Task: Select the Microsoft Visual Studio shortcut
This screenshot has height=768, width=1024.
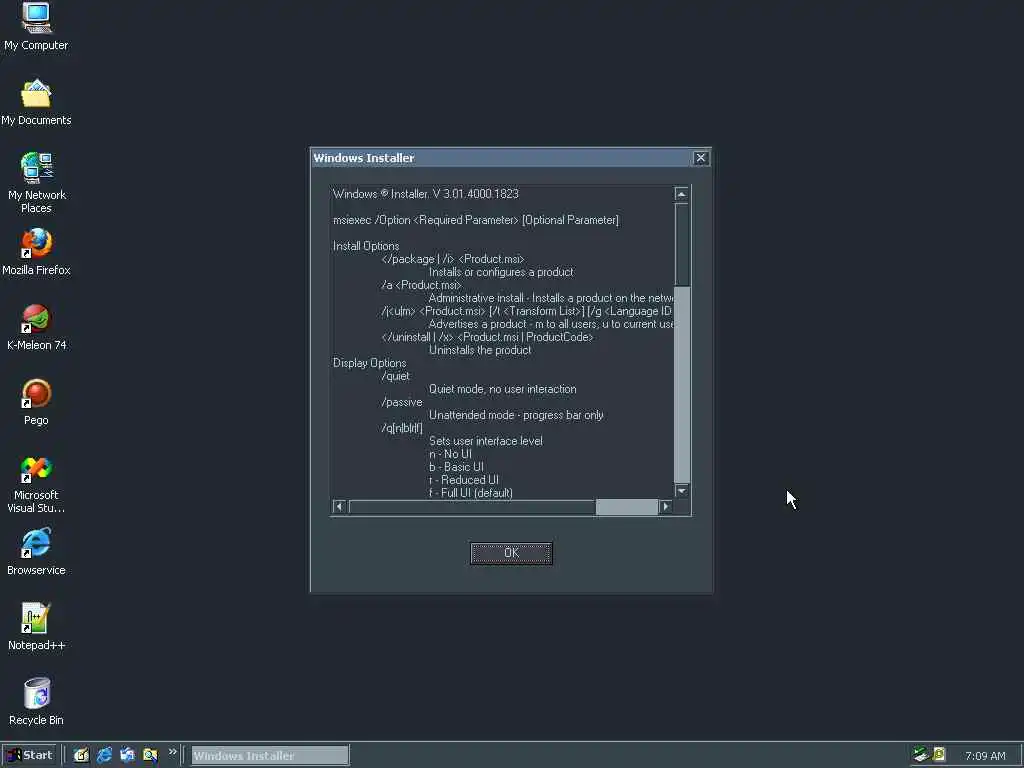Action: coord(36,484)
